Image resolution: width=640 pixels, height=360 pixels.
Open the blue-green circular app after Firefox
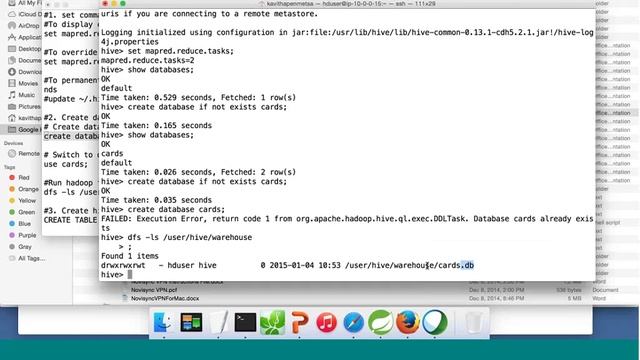(x=435, y=322)
